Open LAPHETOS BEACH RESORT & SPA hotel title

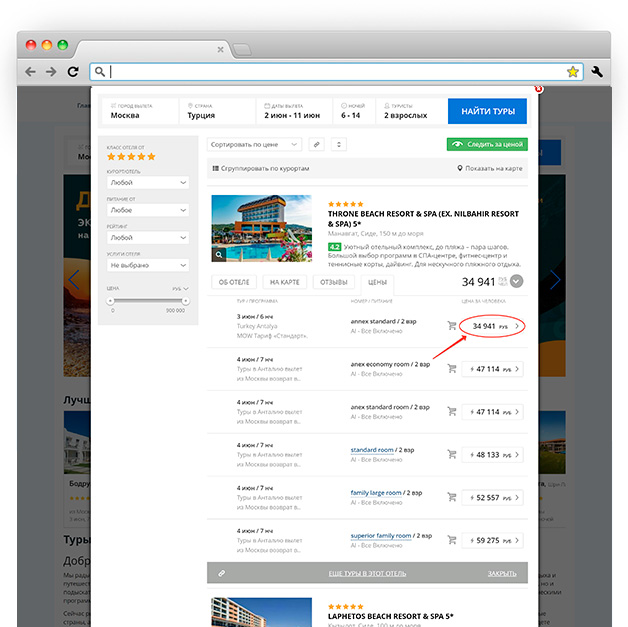[x=390, y=616]
